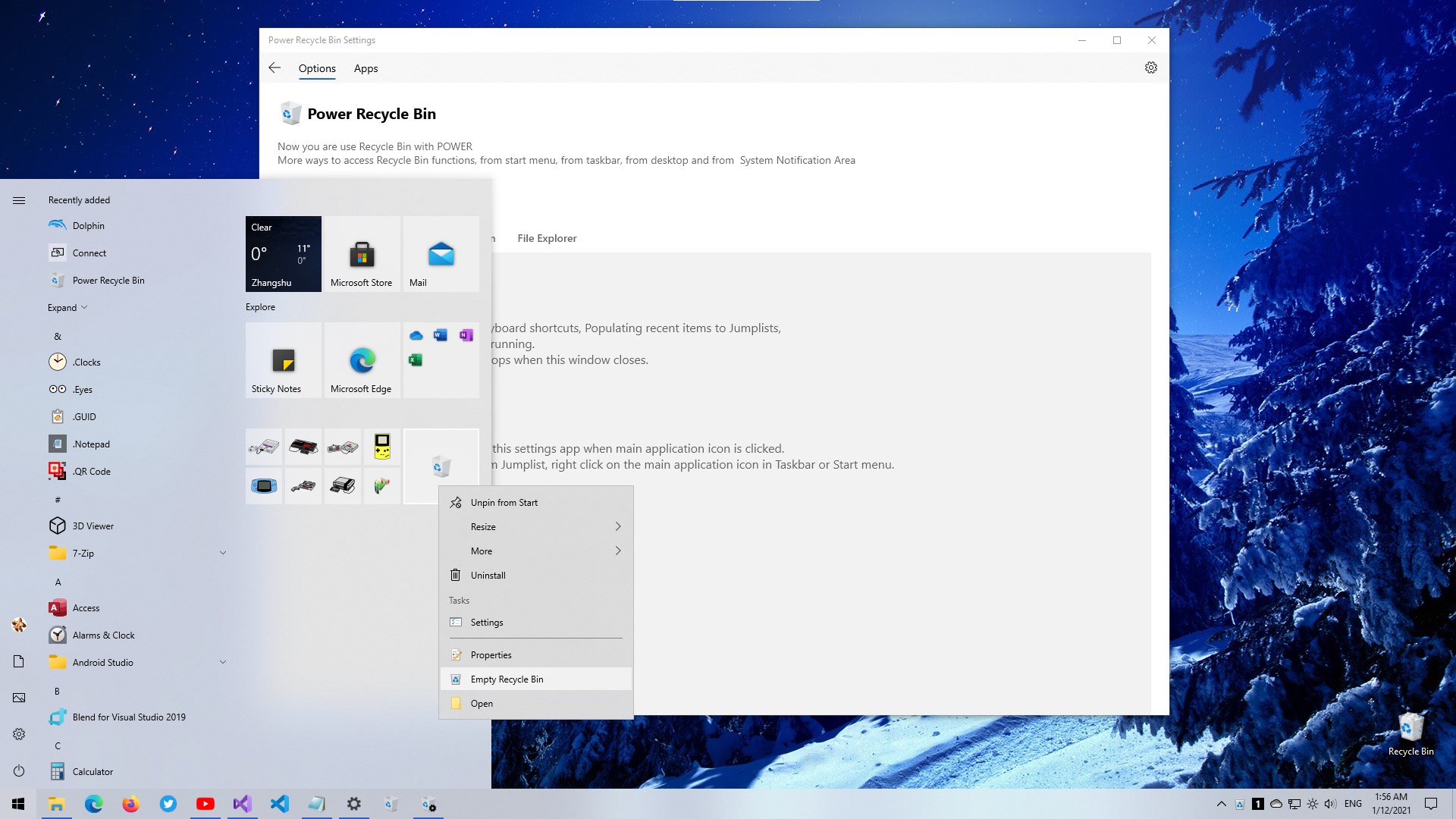Open Alarms & Clock
Image resolution: width=1456 pixels, height=819 pixels.
(136, 635)
